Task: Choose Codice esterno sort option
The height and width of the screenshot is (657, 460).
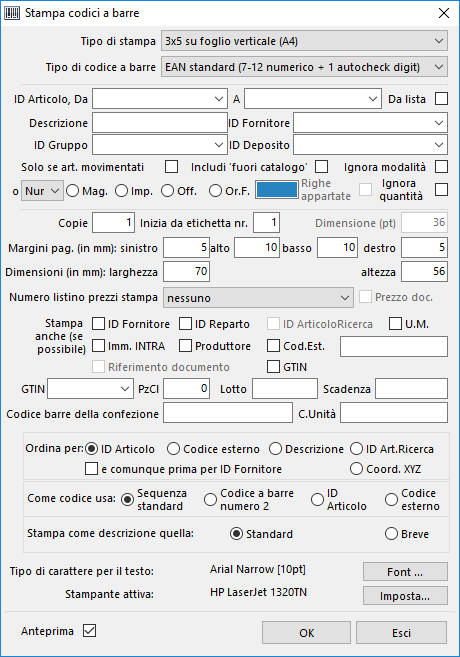Action: [x=173, y=449]
